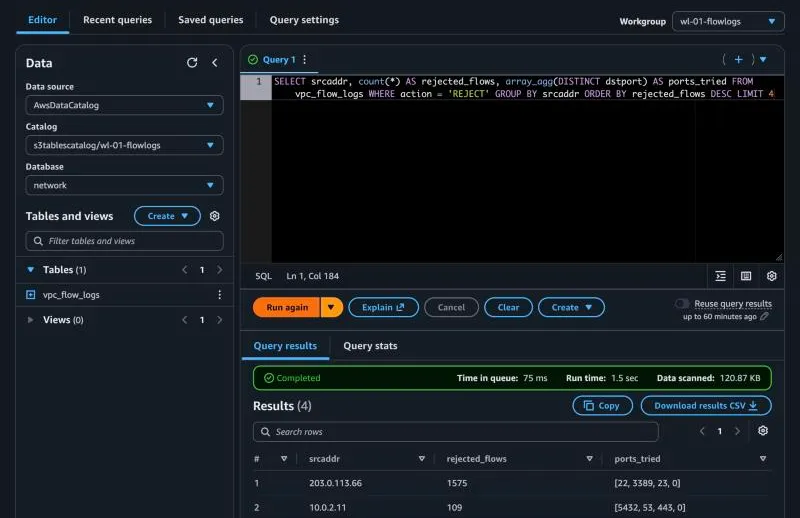
Task: Select Query results tab
Action: [285, 346]
